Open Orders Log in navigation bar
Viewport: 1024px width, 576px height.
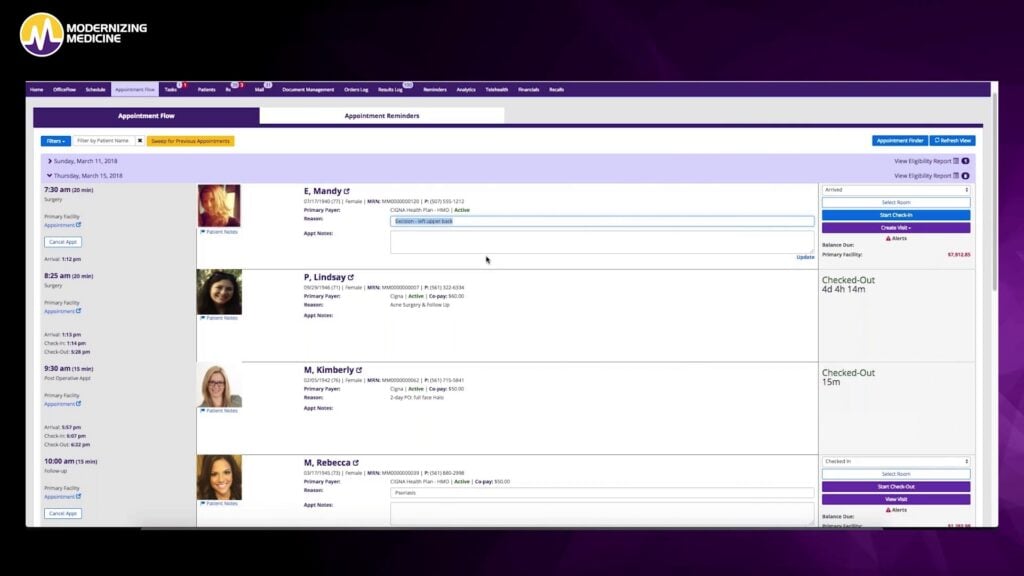[357, 89]
